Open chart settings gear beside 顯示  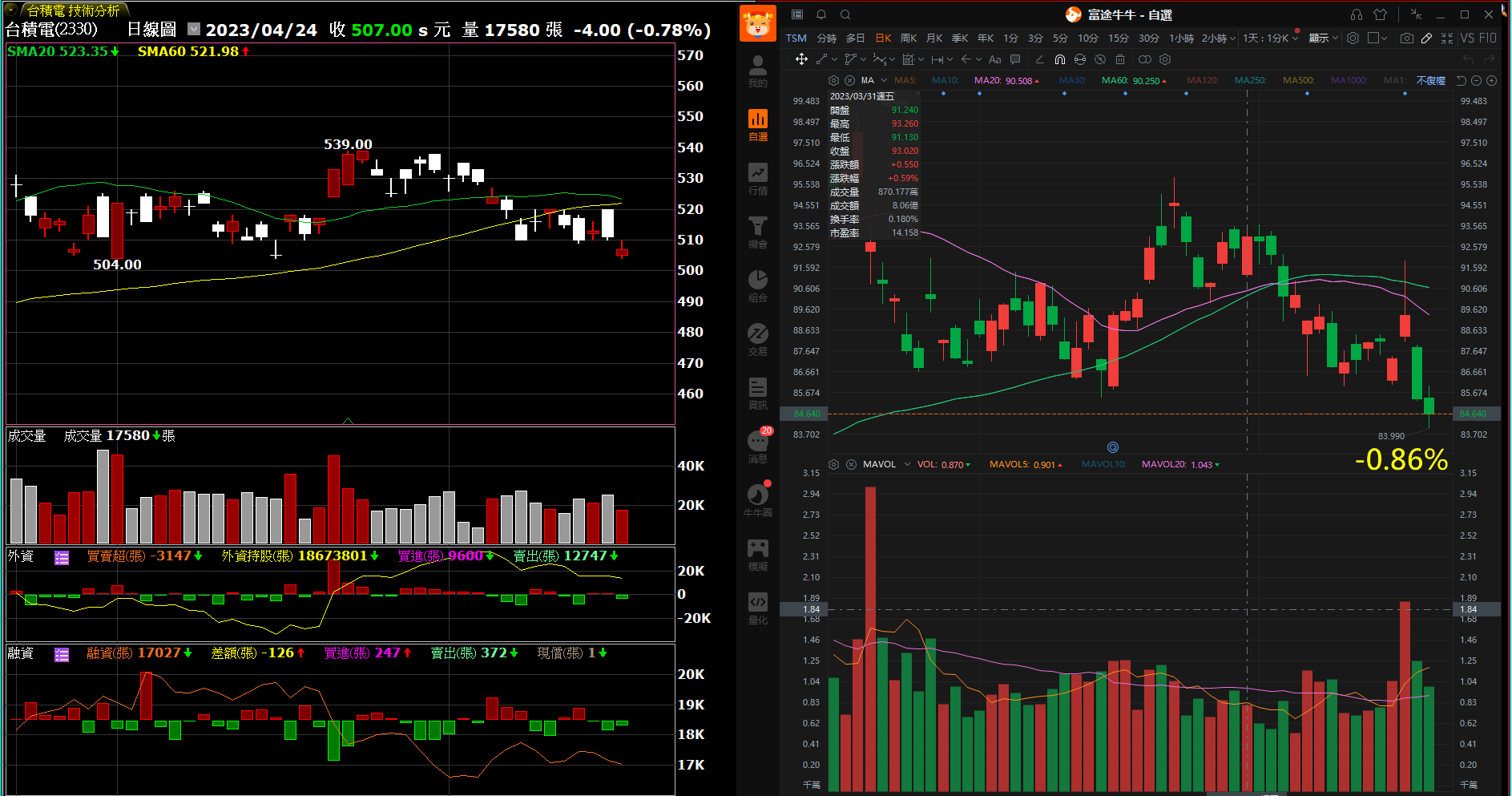click(x=1353, y=38)
